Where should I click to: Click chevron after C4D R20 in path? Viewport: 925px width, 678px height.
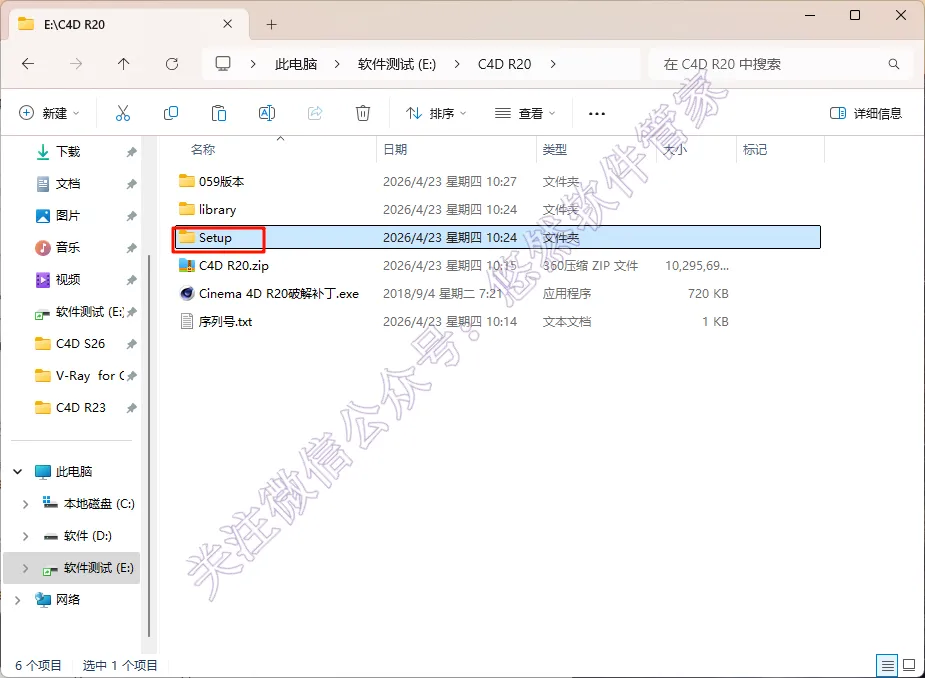pos(553,64)
